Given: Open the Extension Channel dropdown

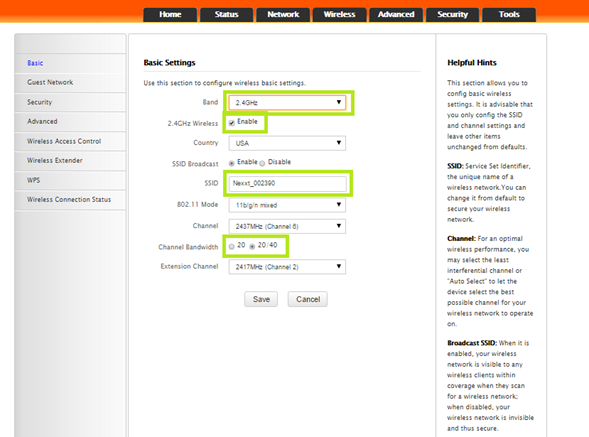Looking at the screenshot, I should [287, 267].
